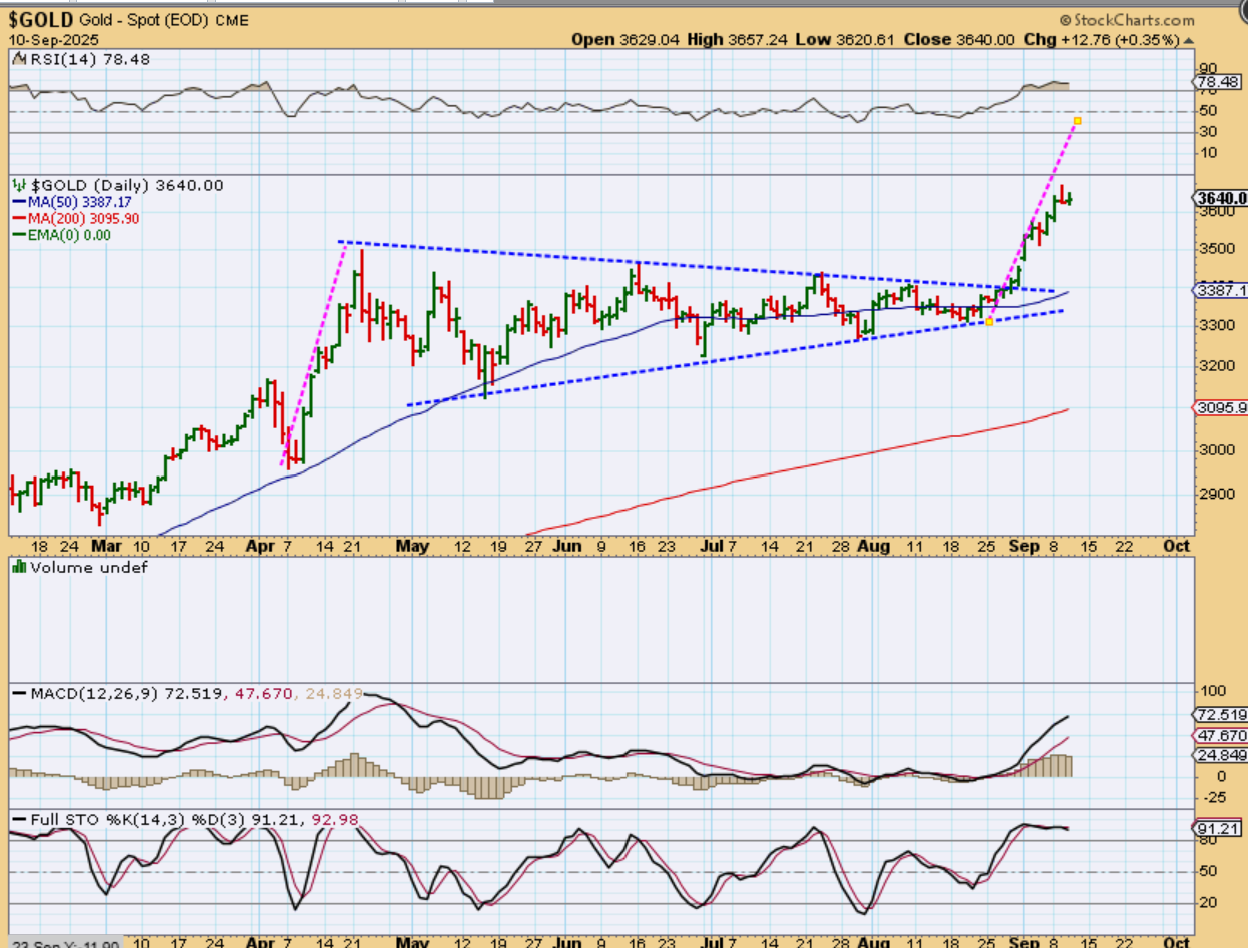Click the red 92.98 stochastic %D value
The image size is (1248, 948).
[x=336, y=820]
